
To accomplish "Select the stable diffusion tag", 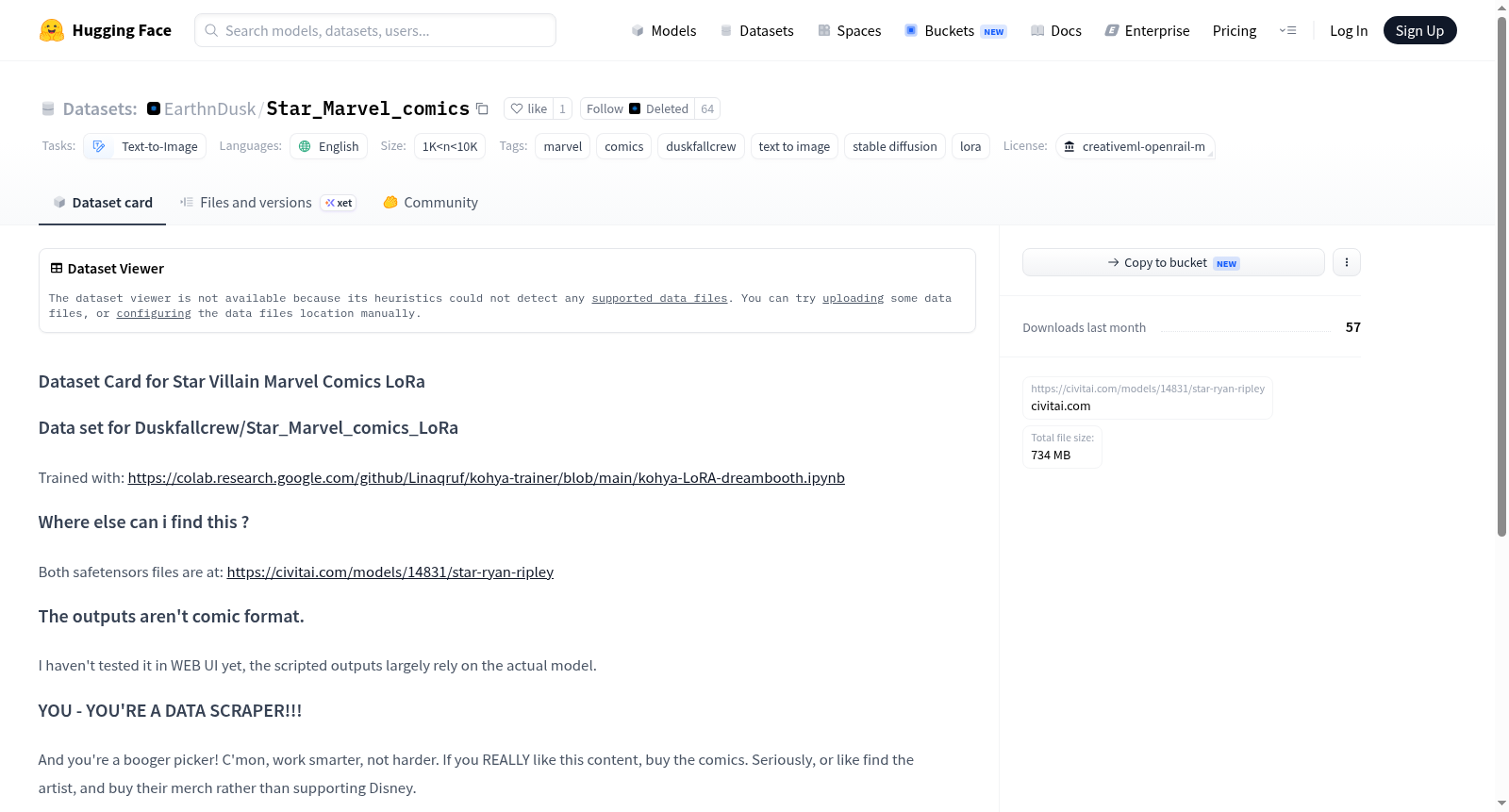I will (895, 146).
